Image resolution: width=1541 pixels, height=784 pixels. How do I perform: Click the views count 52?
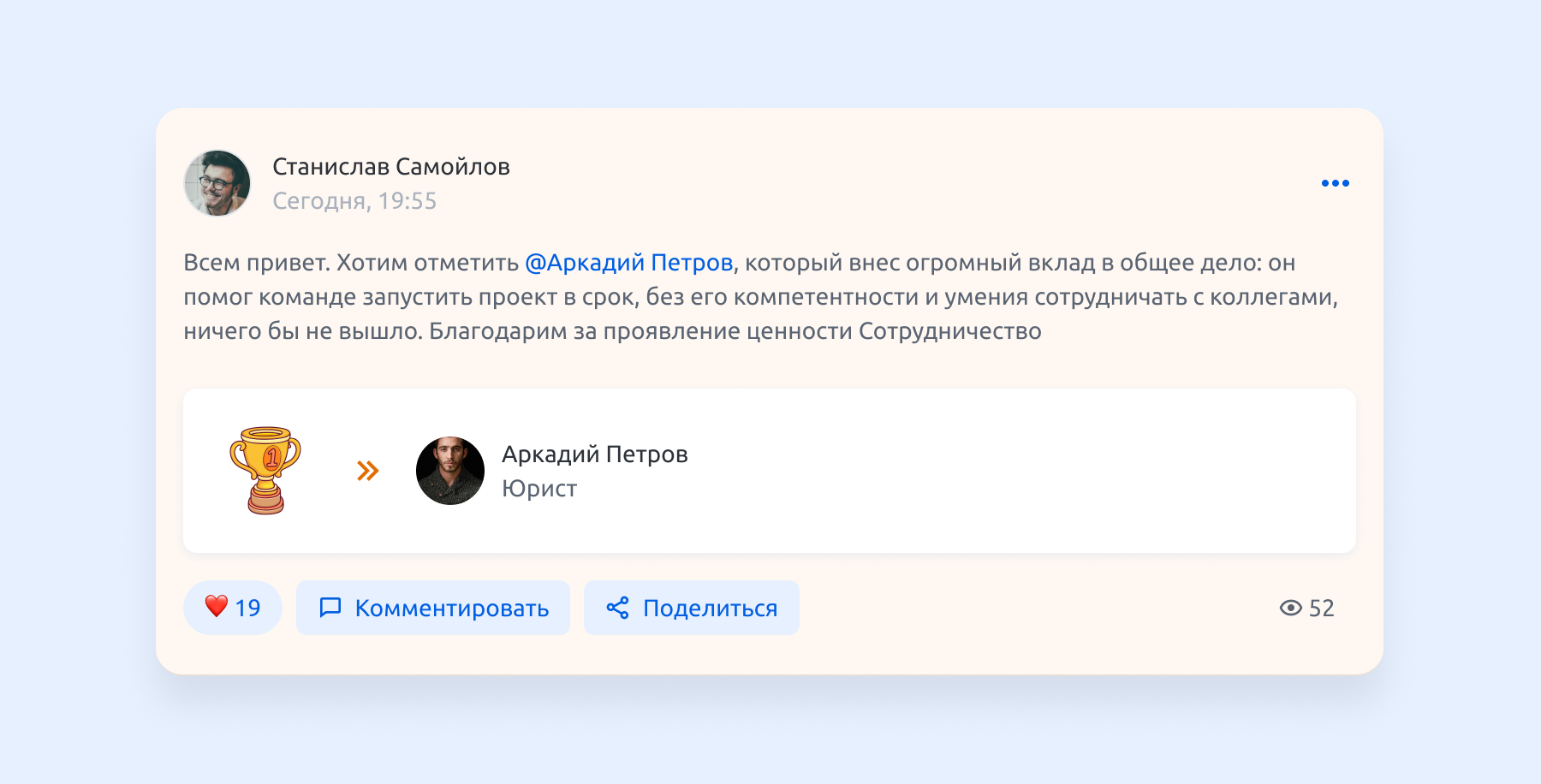(x=1322, y=609)
